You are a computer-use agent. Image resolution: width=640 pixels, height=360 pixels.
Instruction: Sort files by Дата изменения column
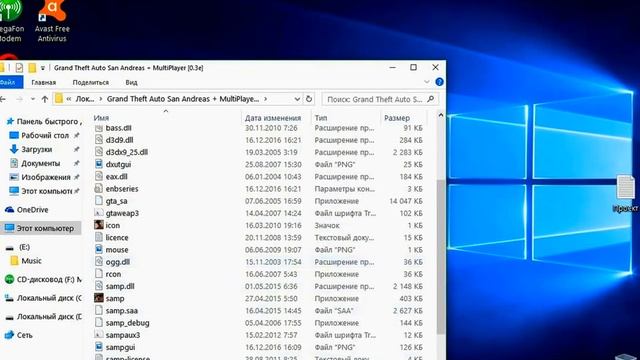273,118
